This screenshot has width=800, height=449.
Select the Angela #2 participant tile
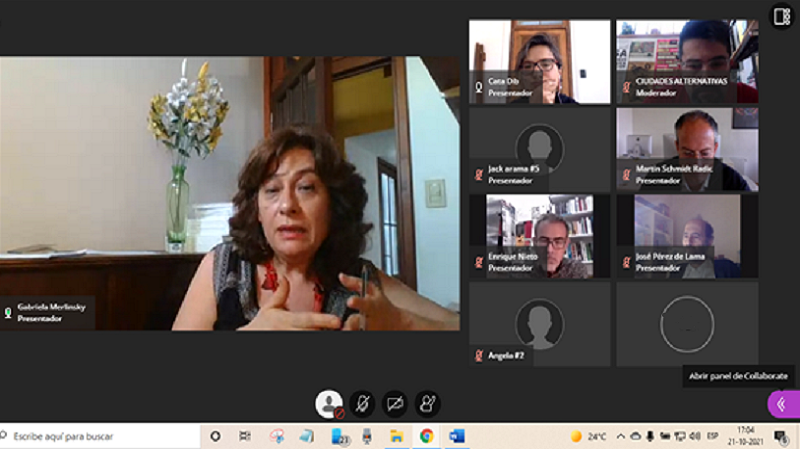pos(539,325)
